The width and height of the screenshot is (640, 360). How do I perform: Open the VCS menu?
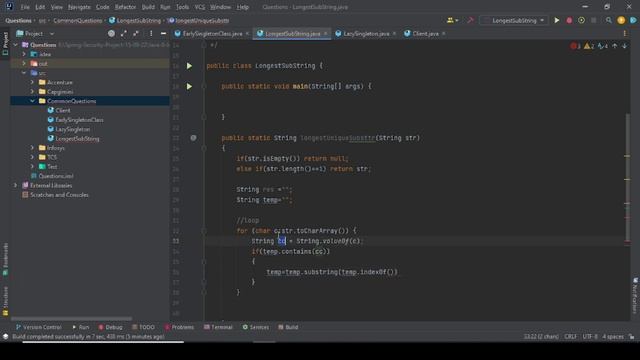(x=200, y=7)
